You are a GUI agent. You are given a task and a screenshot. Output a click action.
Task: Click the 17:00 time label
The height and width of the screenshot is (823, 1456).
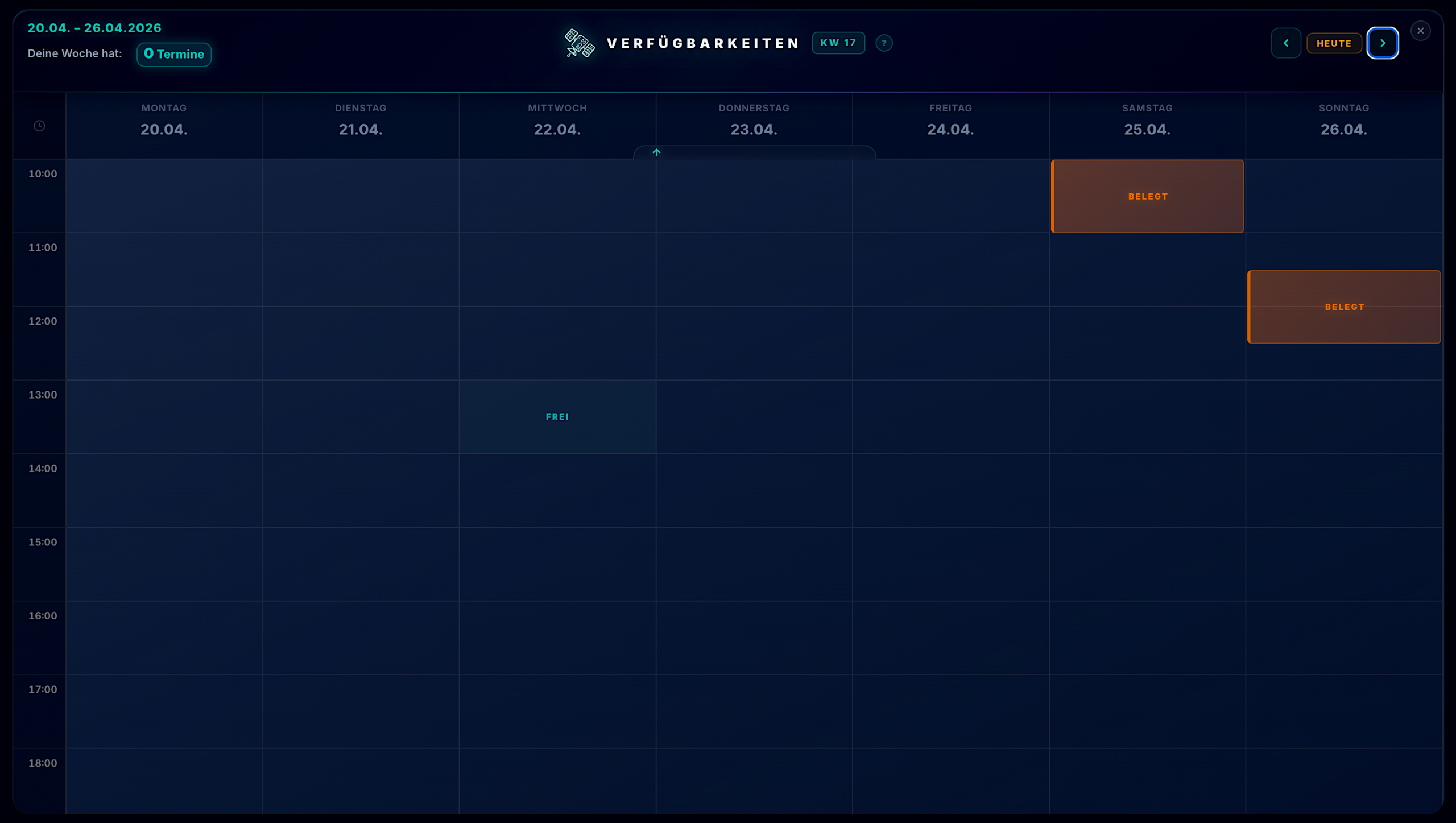(x=43, y=689)
